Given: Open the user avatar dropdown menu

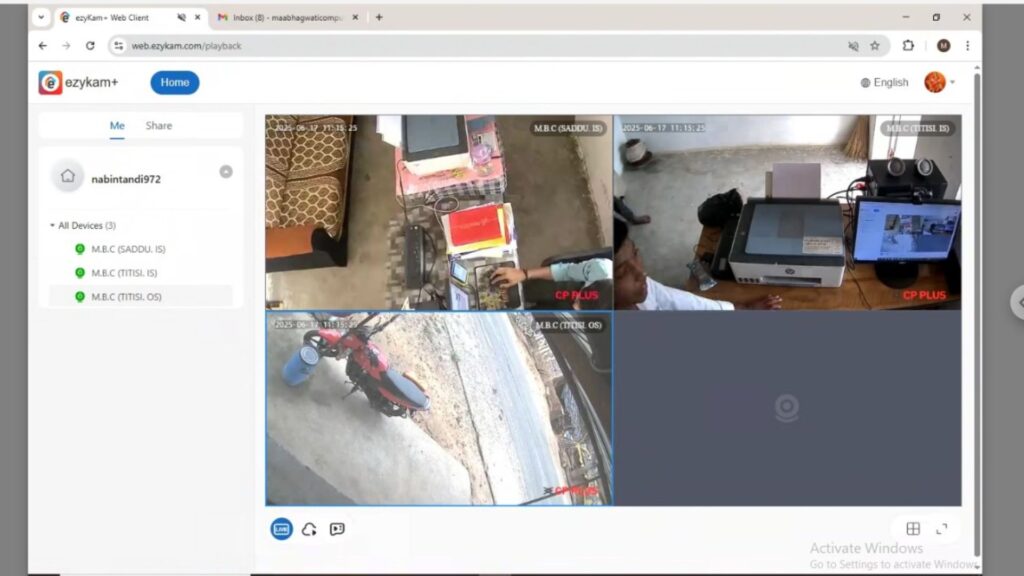Looking at the screenshot, I should pos(939,82).
